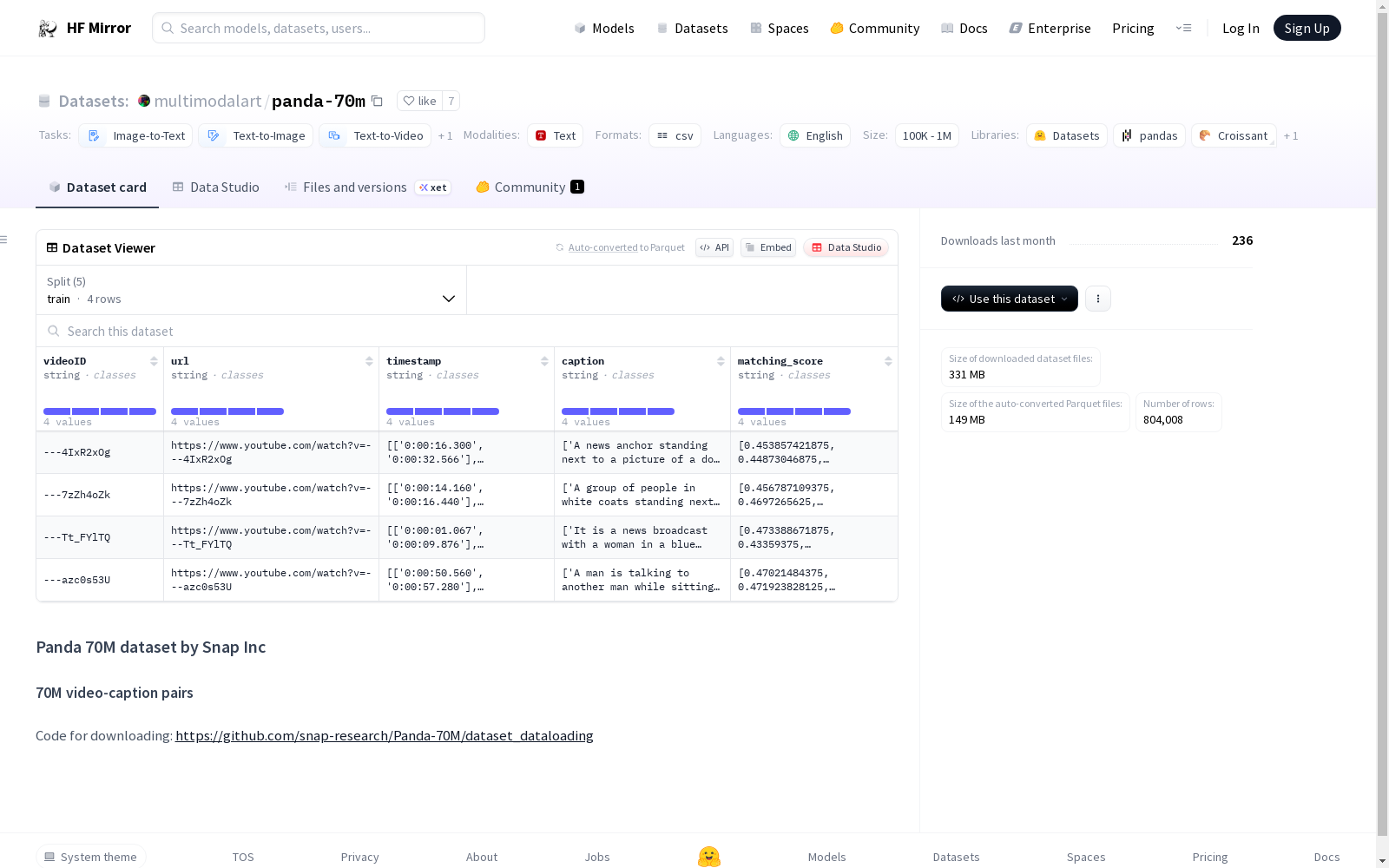The height and width of the screenshot is (868, 1389).
Task: Open Datasets in top navigation
Action: (x=693, y=29)
